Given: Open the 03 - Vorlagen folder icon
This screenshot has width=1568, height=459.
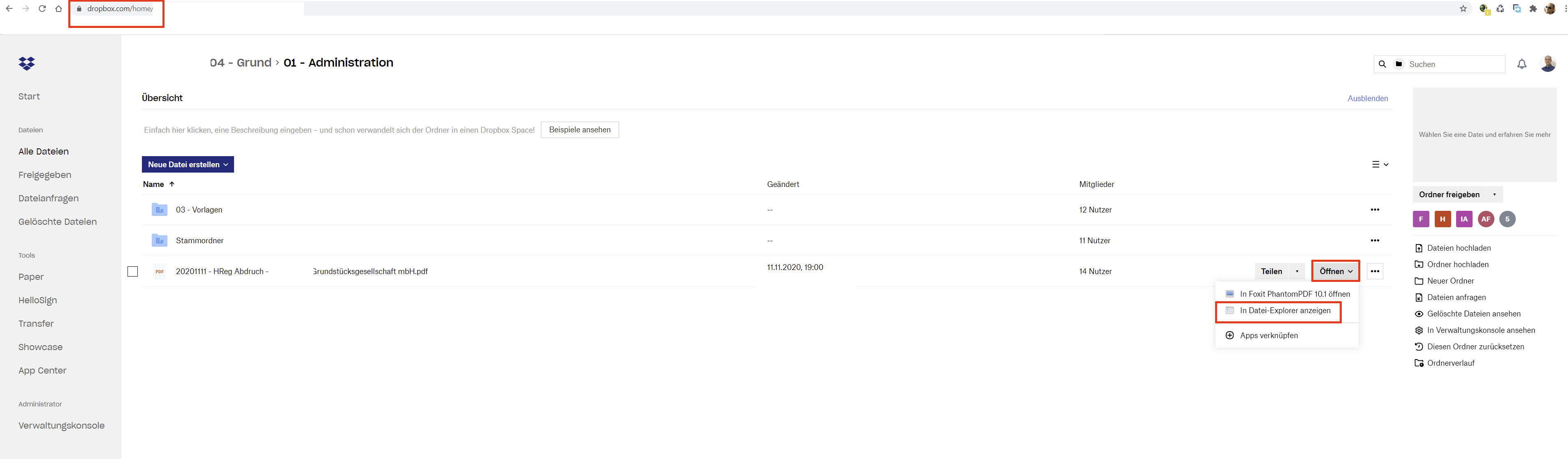Looking at the screenshot, I should tap(160, 210).
